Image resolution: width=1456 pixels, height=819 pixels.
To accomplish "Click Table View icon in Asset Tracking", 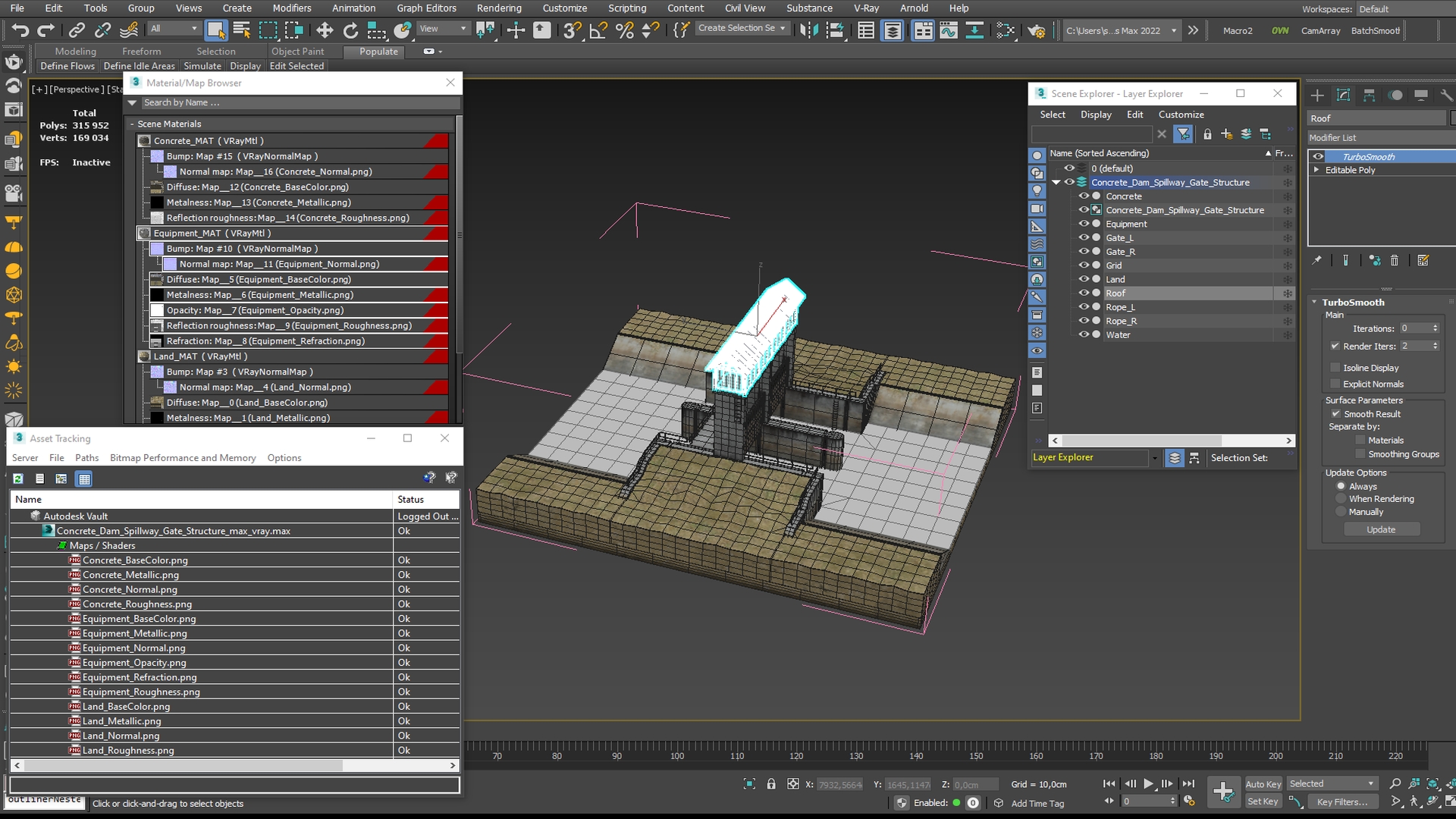I will [x=84, y=479].
